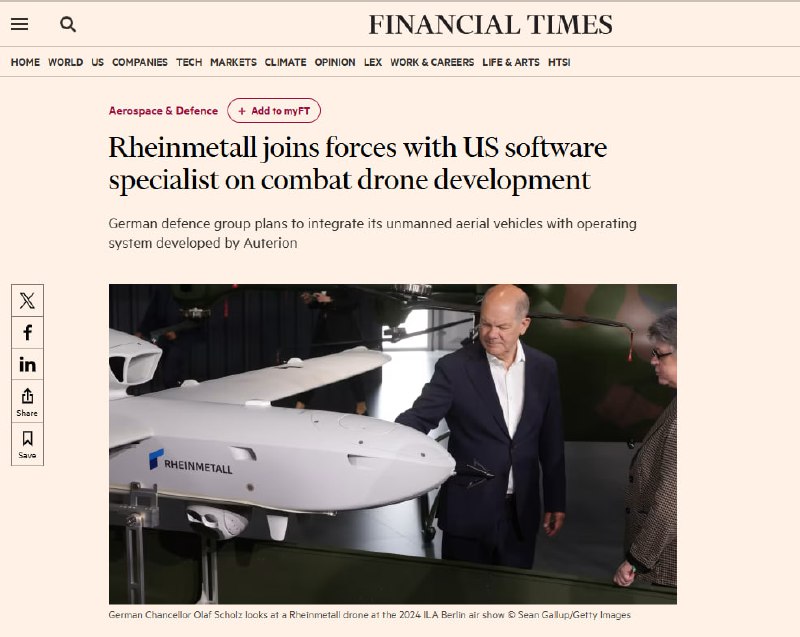800x637 pixels.
Task: Navigate to Climate section
Action: [285, 62]
